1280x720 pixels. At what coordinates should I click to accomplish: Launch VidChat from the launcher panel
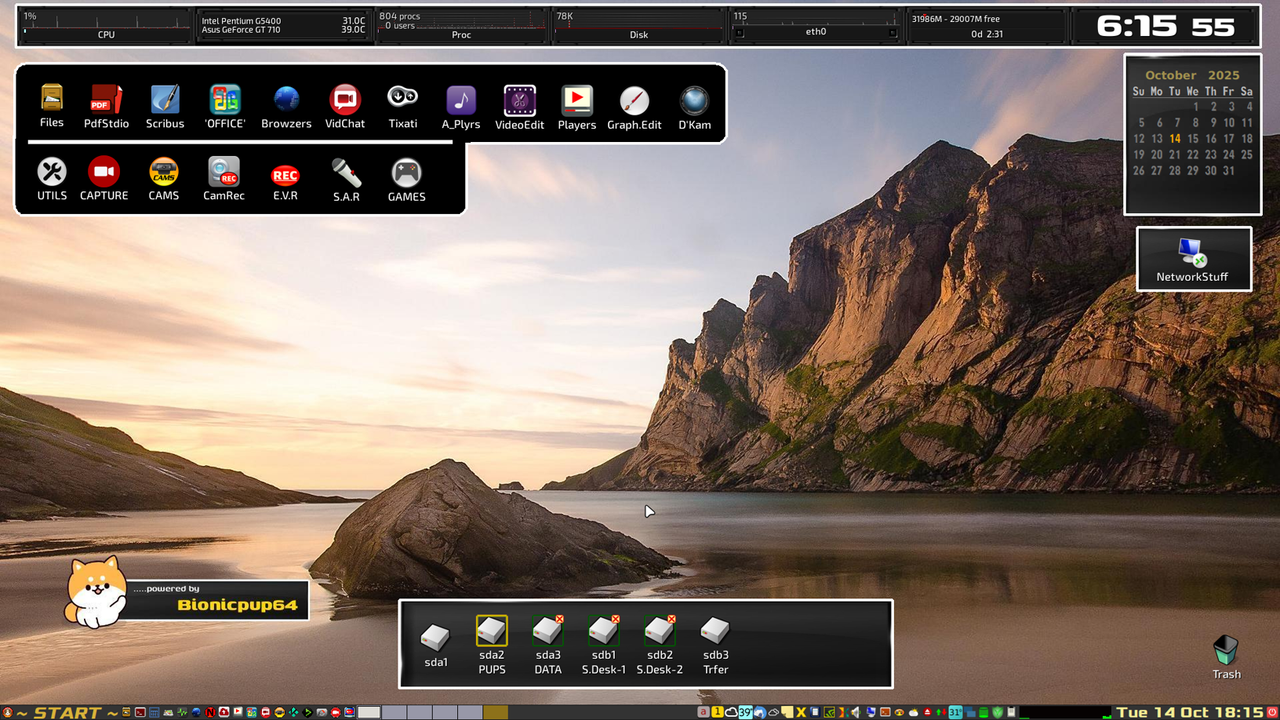[345, 98]
